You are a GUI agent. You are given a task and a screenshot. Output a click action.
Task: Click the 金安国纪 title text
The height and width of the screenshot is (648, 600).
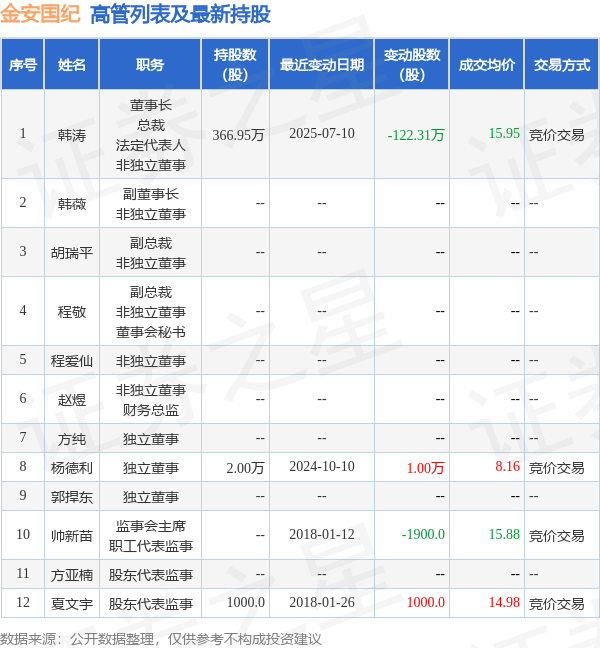tap(40, 14)
